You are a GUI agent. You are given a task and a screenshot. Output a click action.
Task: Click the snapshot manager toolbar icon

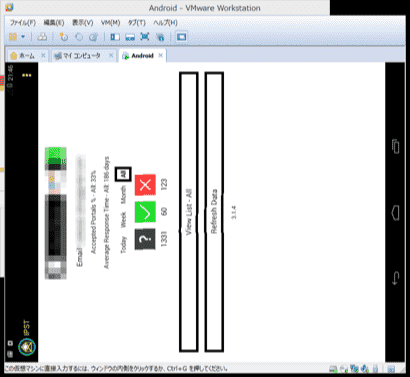coord(93,37)
